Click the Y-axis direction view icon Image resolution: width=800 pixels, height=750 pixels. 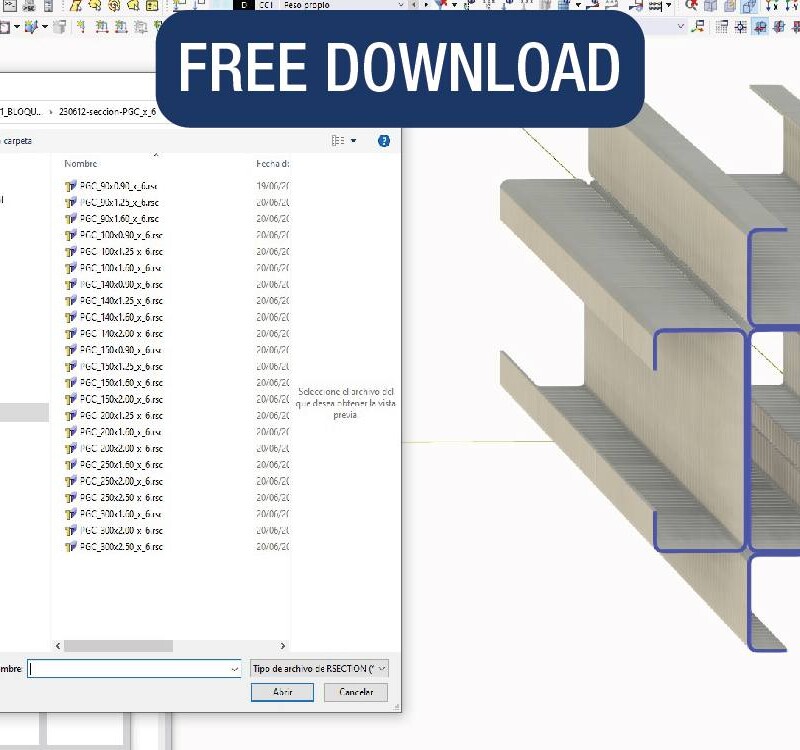(x=792, y=6)
